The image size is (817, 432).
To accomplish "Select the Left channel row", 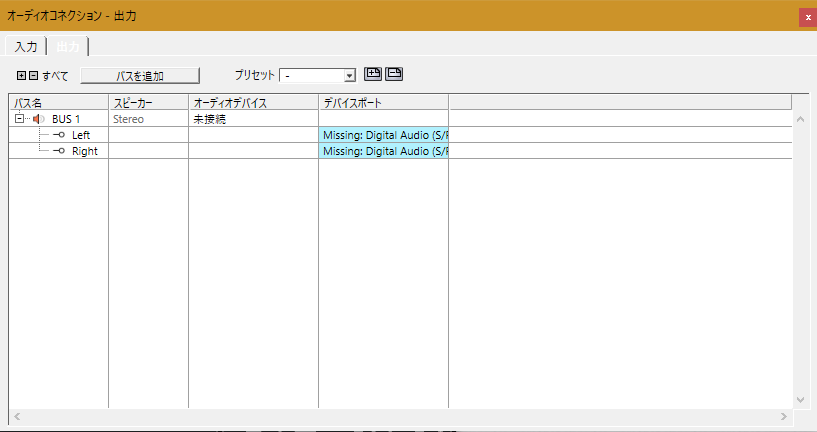I will (x=400, y=135).
